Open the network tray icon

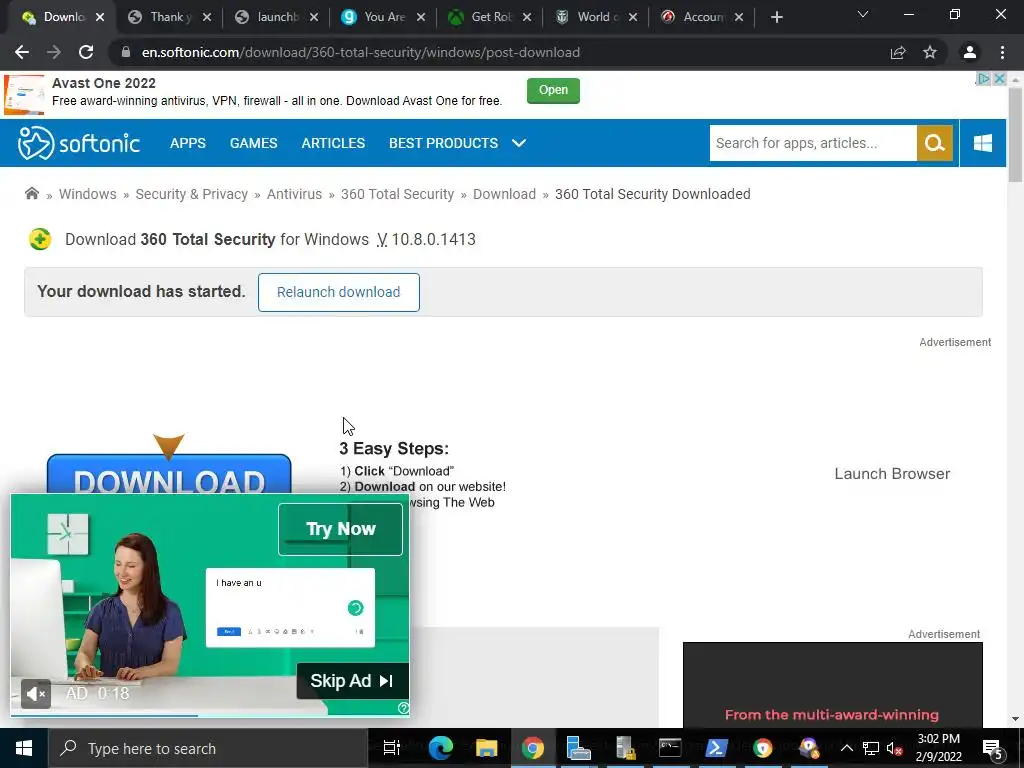871,748
